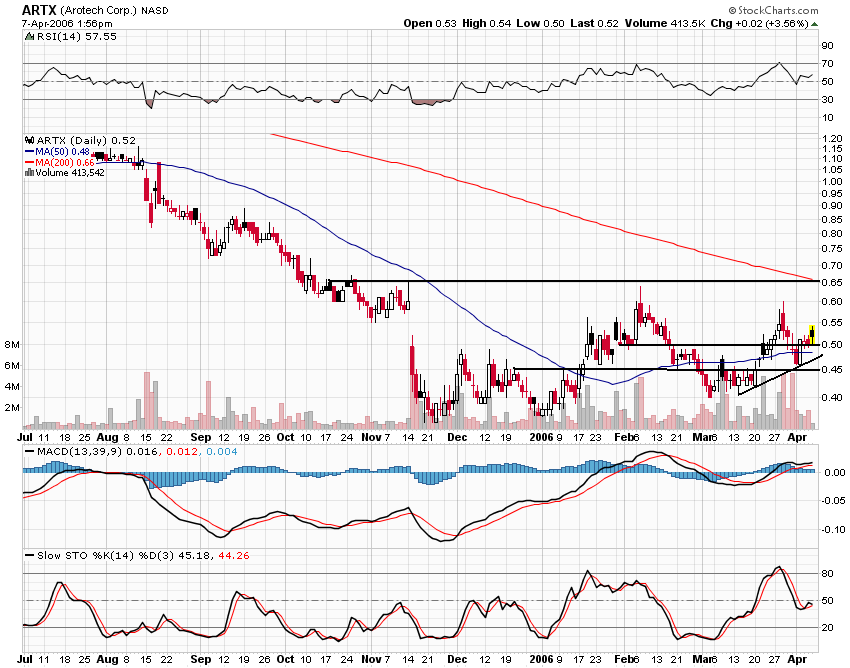Click the red MA(200) legend line

(x=30, y=163)
